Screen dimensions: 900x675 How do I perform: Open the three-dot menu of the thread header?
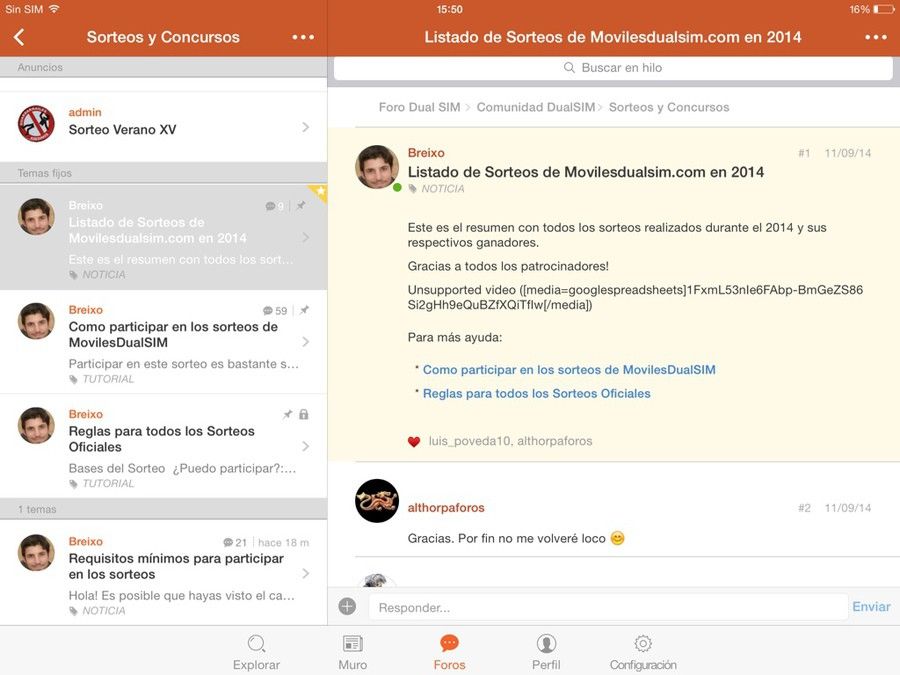click(876, 37)
